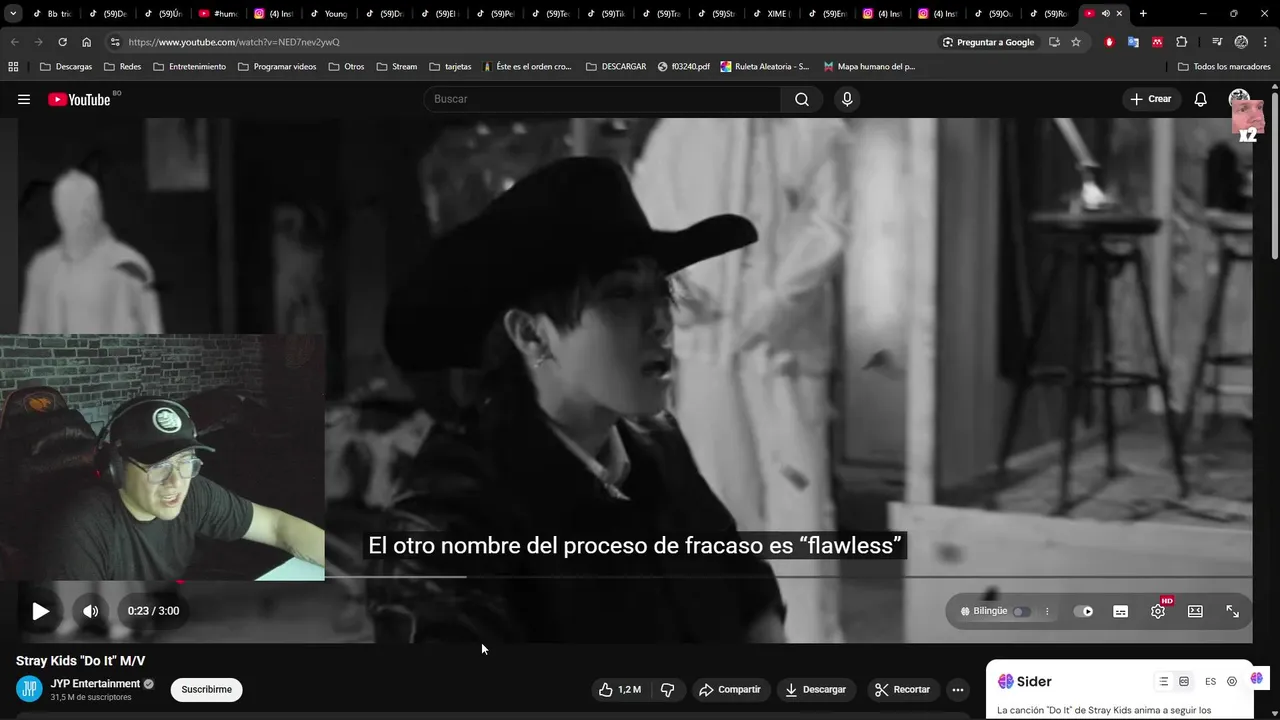This screenshot has width=1280, height=720.
Task: Open the notifications bell
Action: pos(1201,99)
